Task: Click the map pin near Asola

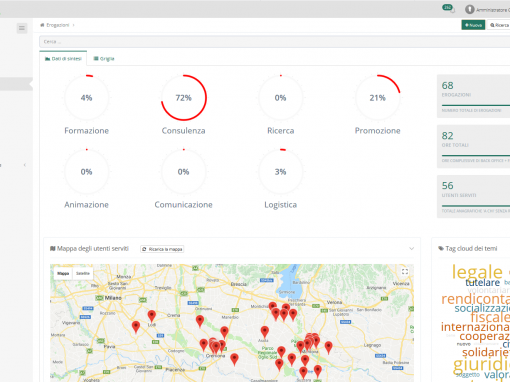Action: click(265, 332)
